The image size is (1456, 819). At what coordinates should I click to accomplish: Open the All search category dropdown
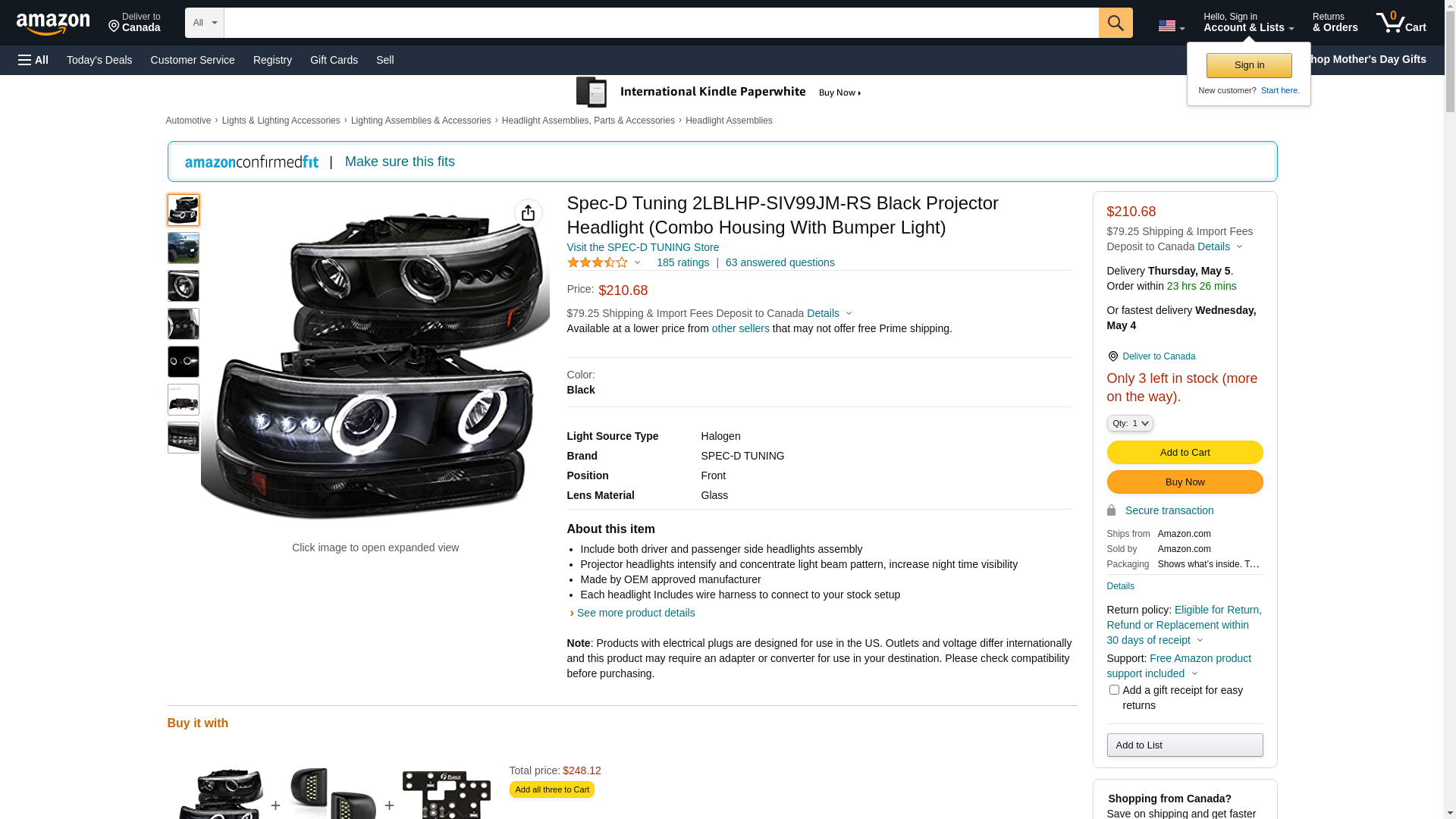tap(204, 23)
